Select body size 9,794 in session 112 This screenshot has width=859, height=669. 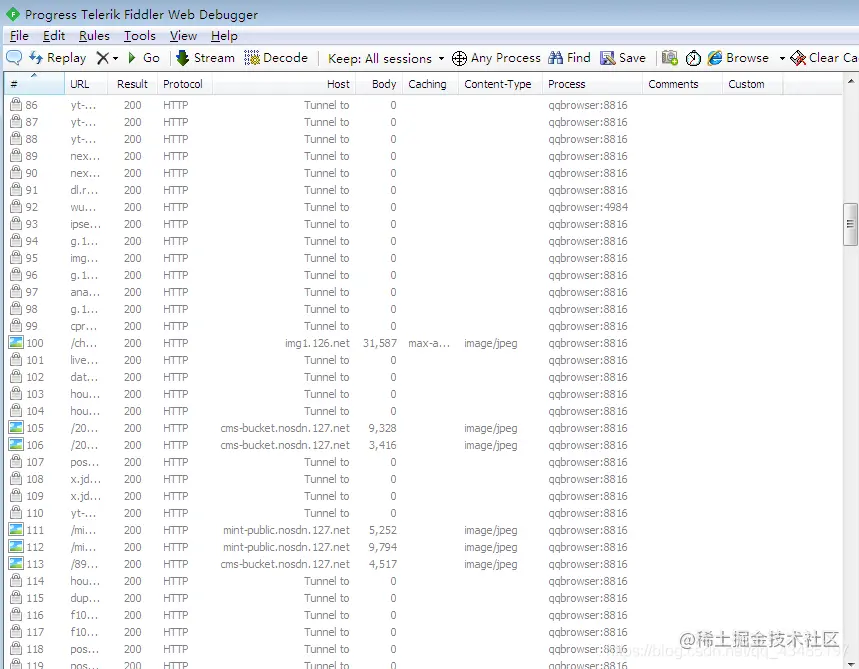(x=382, y=547)
